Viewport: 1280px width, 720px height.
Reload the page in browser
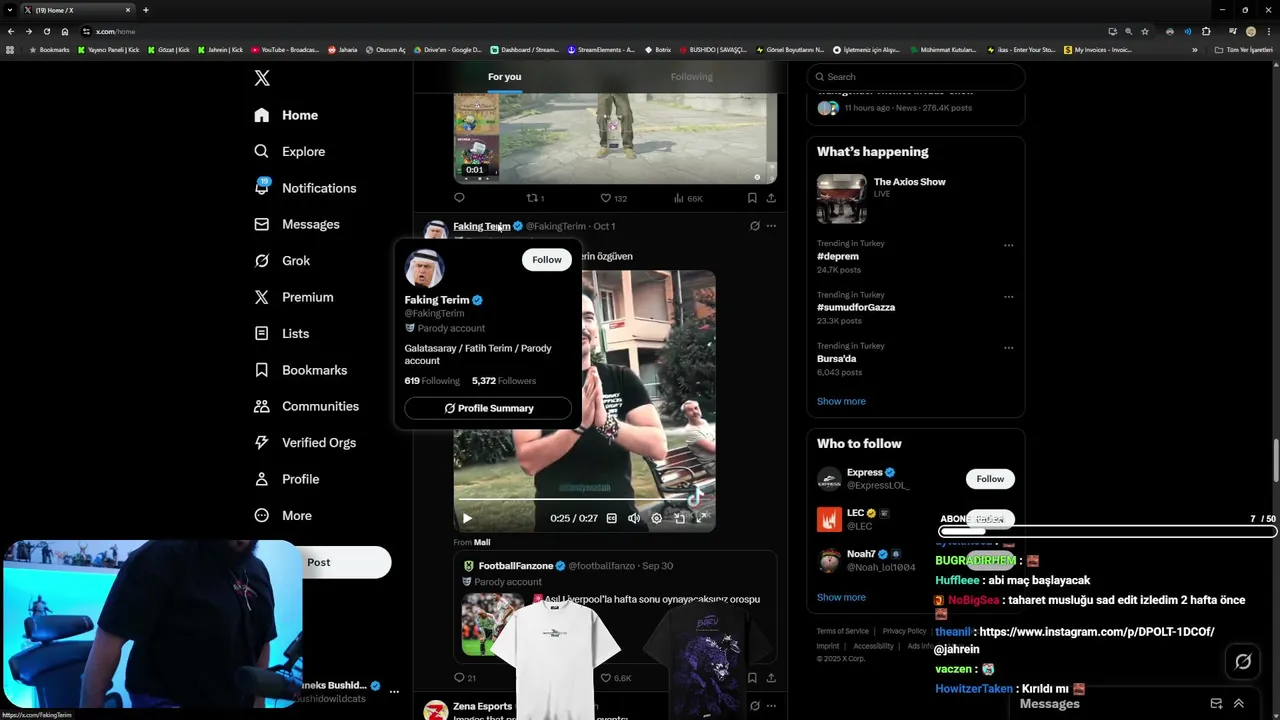tap(47, 31)
